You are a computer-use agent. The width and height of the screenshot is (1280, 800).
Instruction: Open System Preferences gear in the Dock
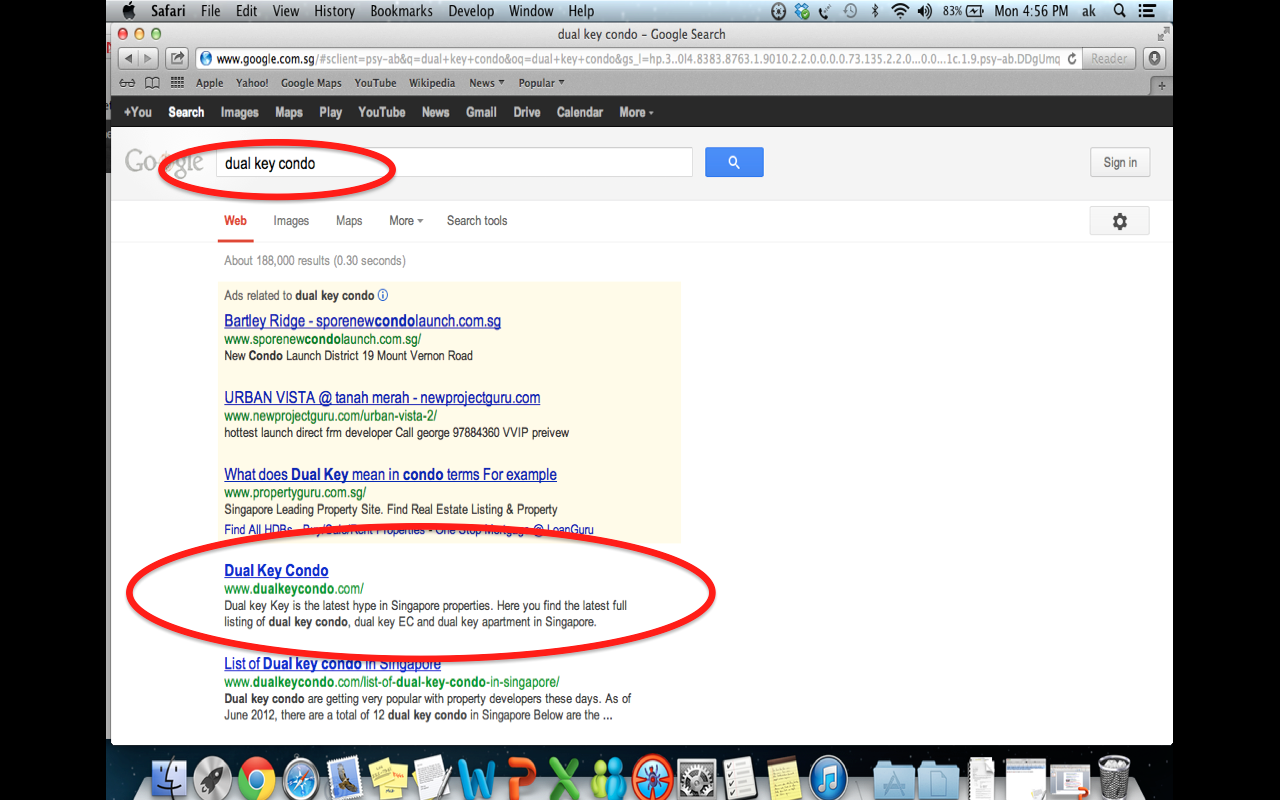coord(696,778)
